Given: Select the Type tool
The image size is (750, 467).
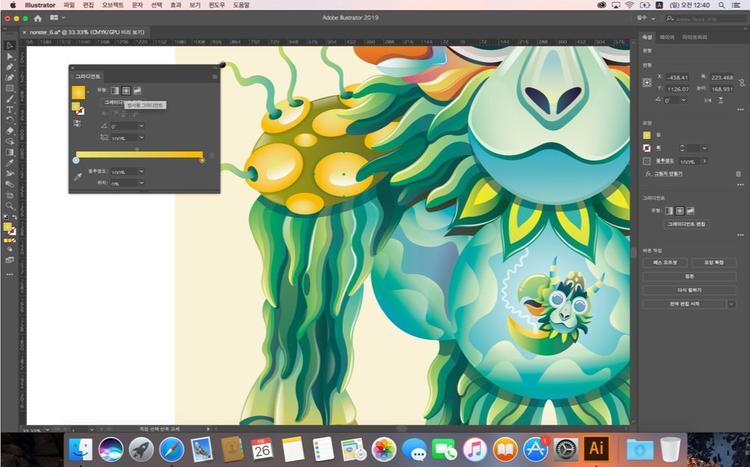Looking at the screenshot, I should (10, 110).
